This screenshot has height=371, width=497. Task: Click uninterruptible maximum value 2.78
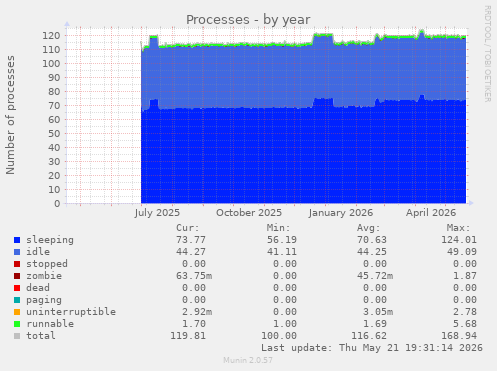[x=465, y=312]
